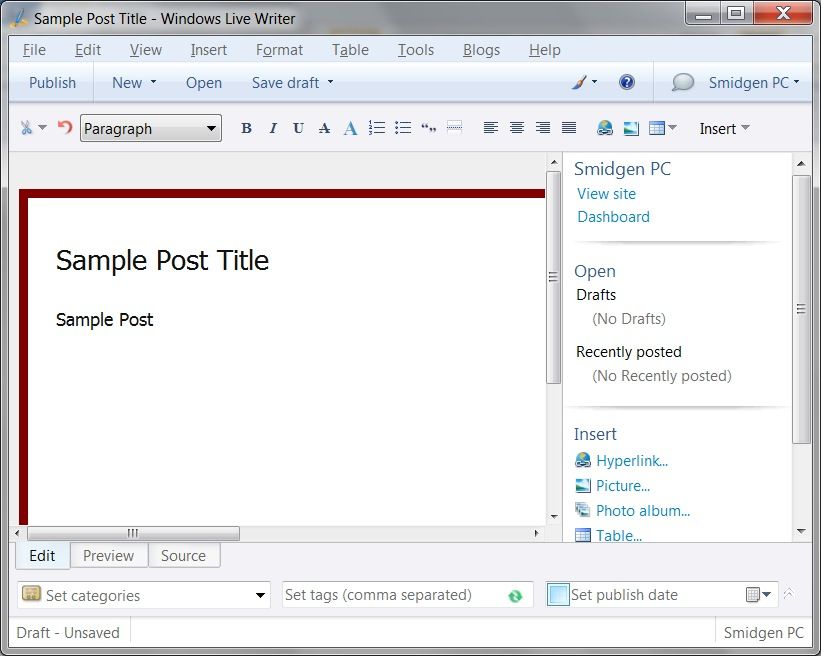Open the Insert dropdown in toolbar
The height and width of the screenshot is (658, 822).
point(724,128)
